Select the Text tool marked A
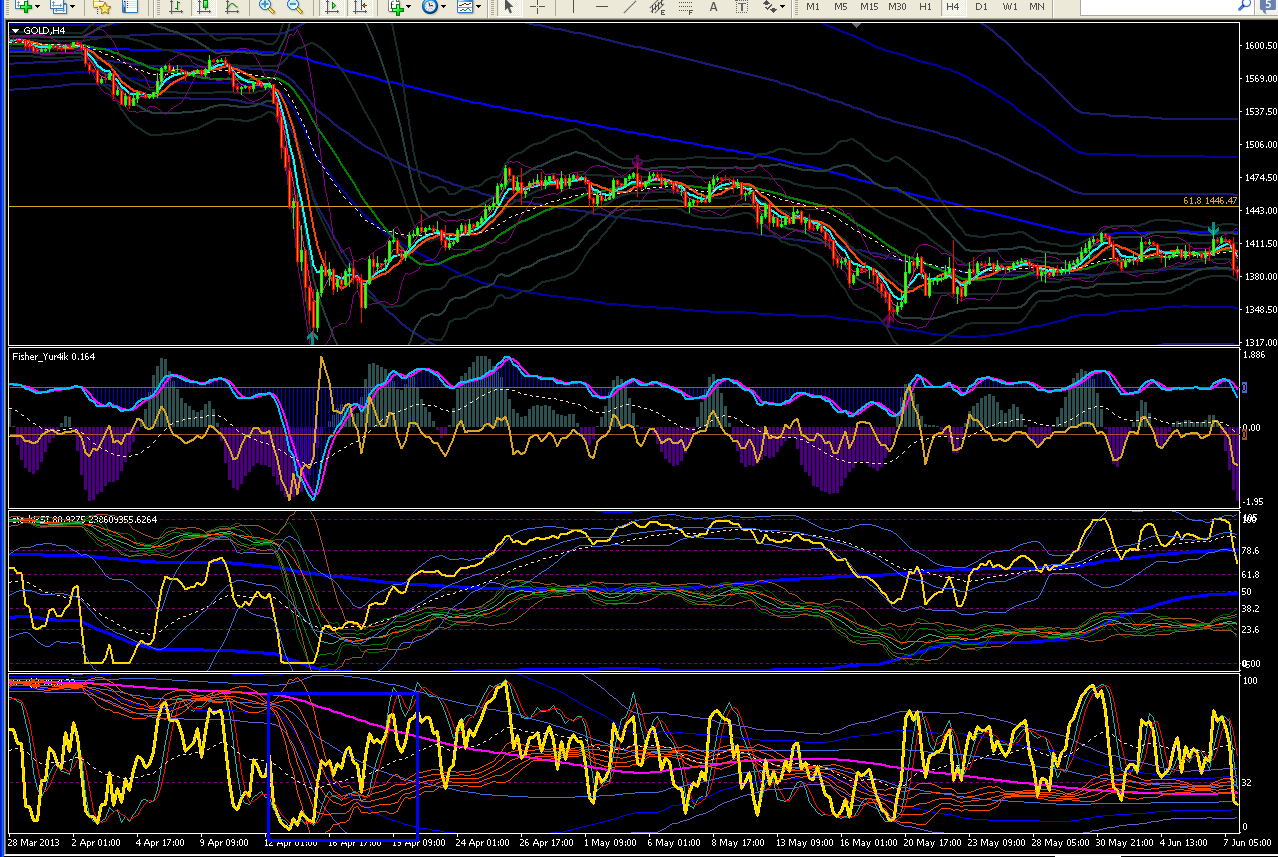 pos(713,7)
